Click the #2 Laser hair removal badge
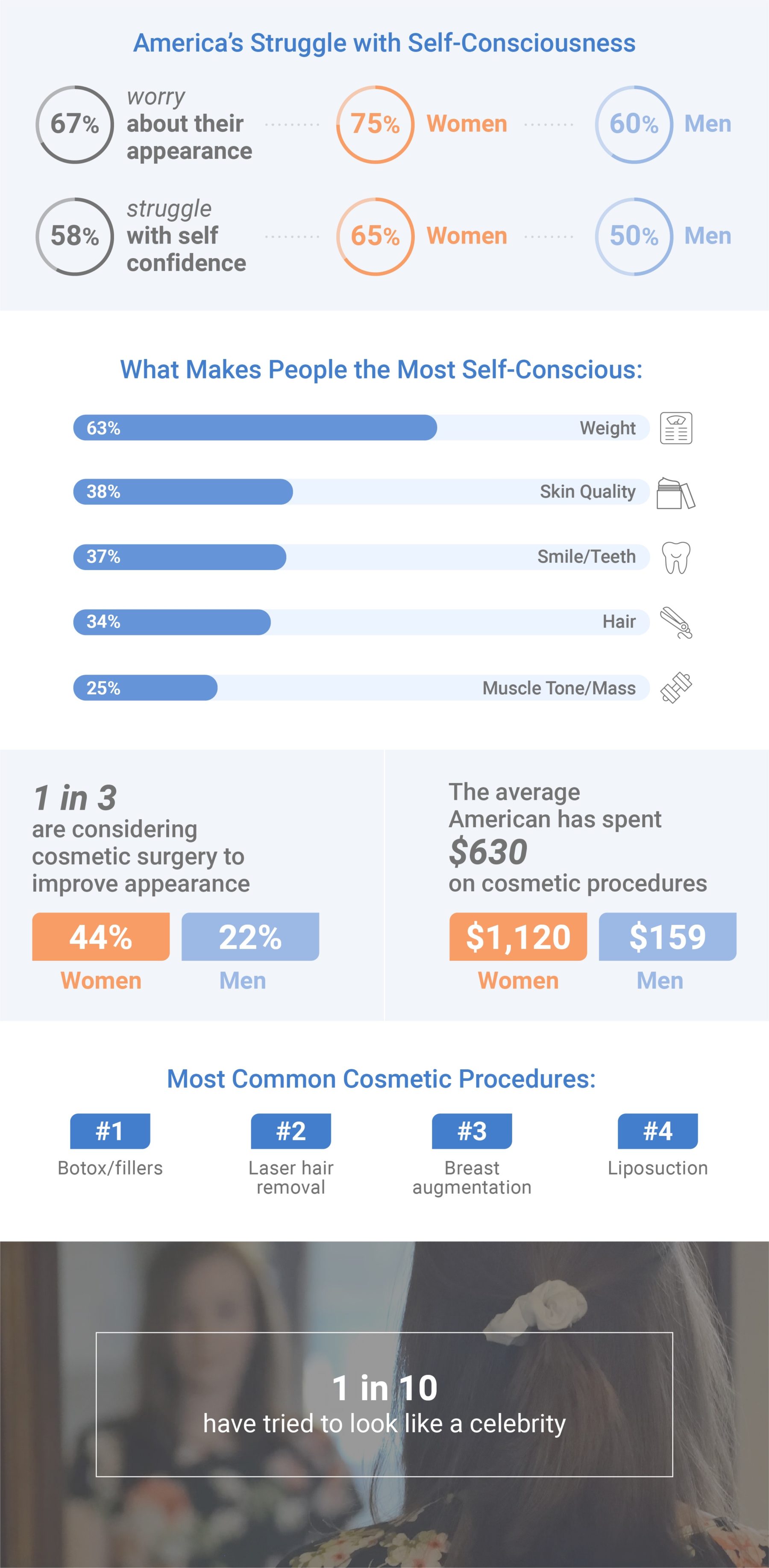This screenshot has height=1568, width=769. coord(291,1131)
